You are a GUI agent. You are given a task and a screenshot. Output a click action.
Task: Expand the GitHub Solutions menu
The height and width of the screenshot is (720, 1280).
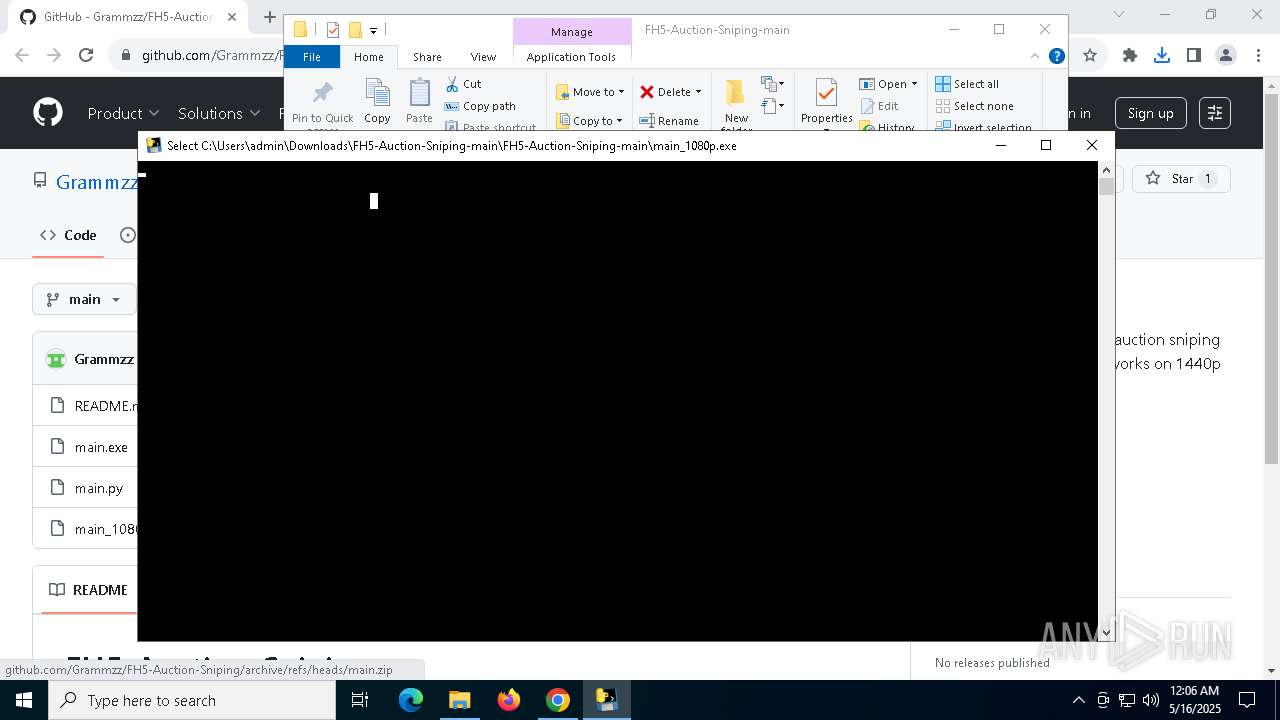[x=219, y=113]
